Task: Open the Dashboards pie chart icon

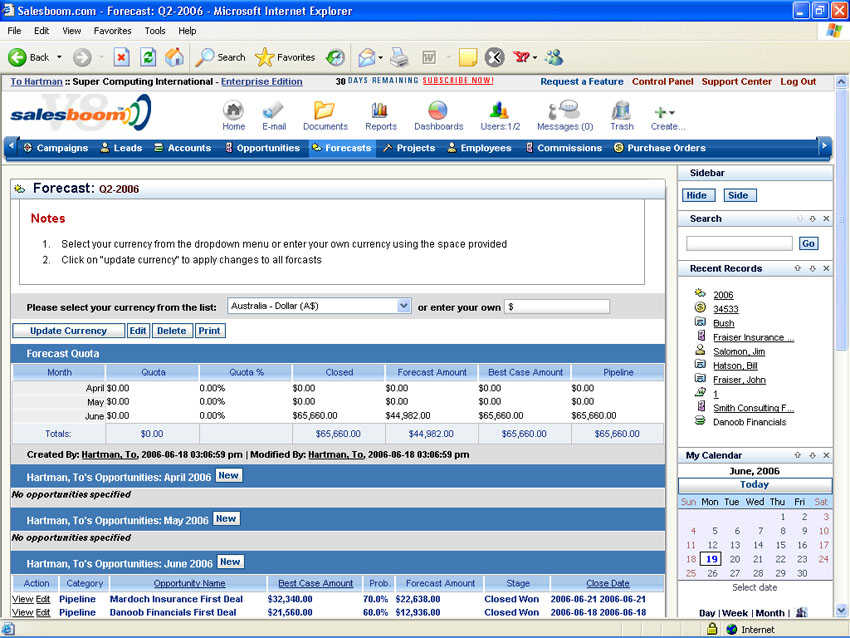Action: (438, 112)
